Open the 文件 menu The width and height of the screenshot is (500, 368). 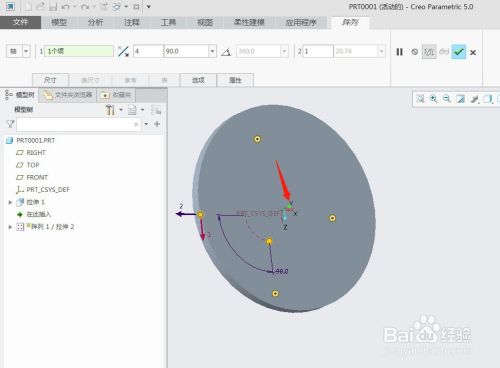(x=20, y=22)
